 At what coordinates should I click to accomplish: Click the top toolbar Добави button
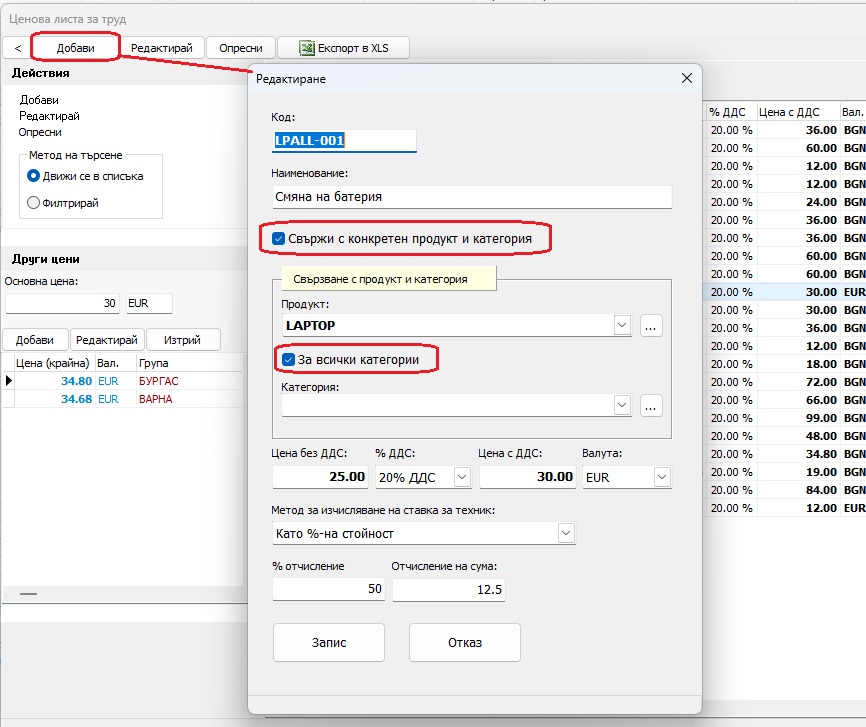[x=76, y=48]
